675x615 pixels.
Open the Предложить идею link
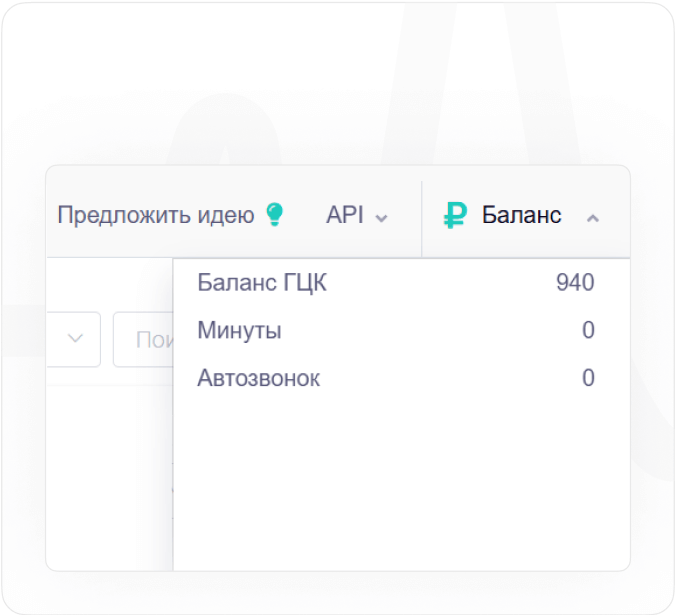[x=156, y=215]
